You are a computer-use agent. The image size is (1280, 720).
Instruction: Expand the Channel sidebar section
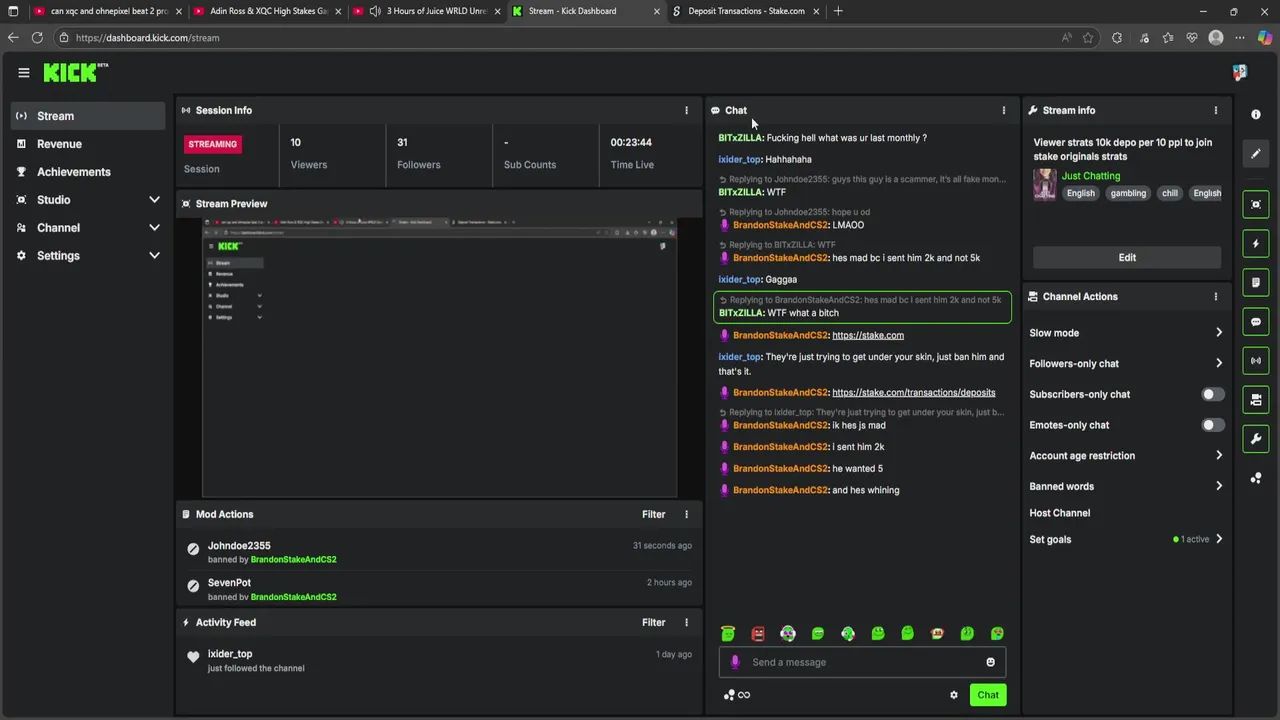(x=154, y=228)
